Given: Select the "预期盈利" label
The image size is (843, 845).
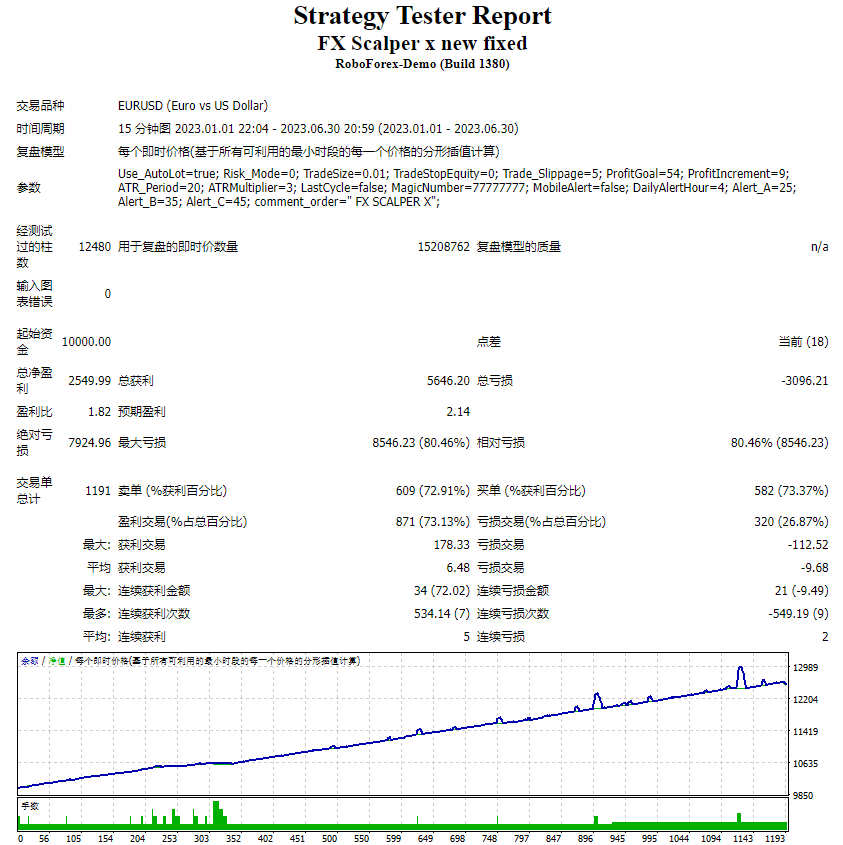Looking at the screenshot, I should coord(142,412).
